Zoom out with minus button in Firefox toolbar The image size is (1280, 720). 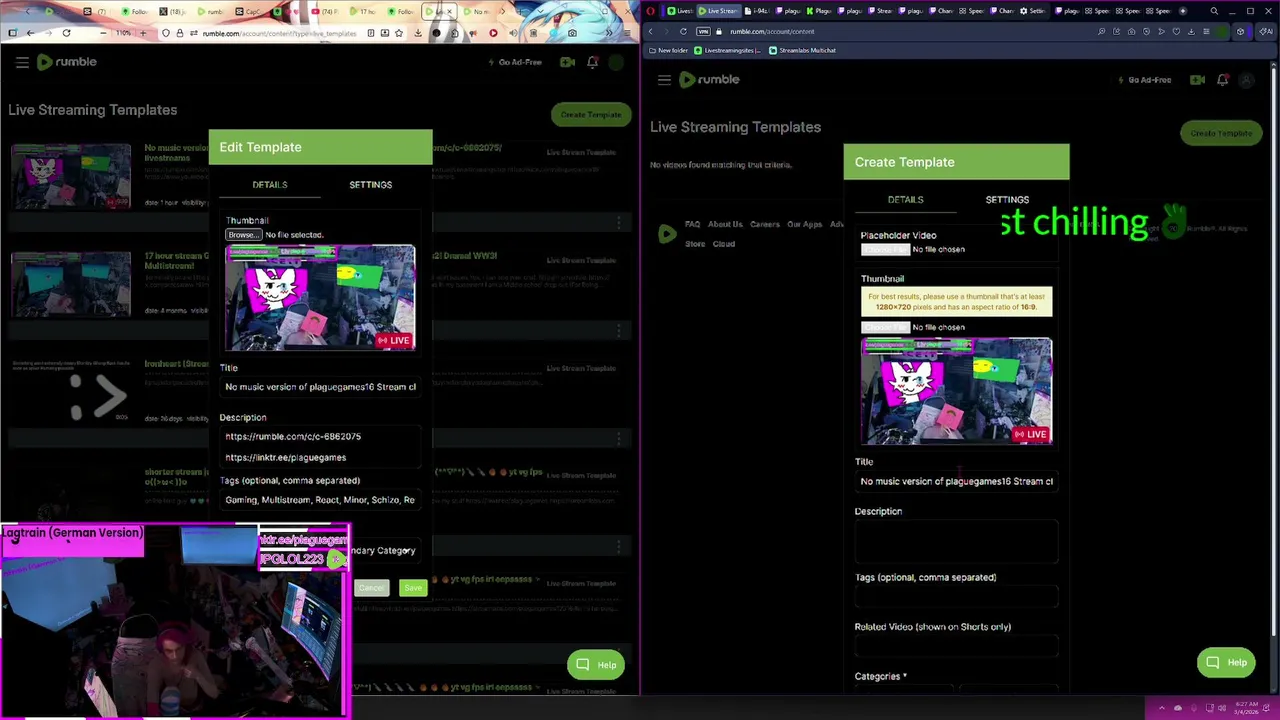click(x=103, y=33)
